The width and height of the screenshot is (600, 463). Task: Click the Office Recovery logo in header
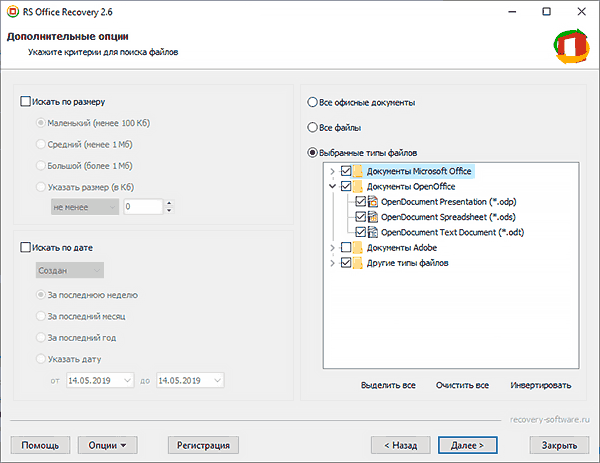tap(572, 46)
